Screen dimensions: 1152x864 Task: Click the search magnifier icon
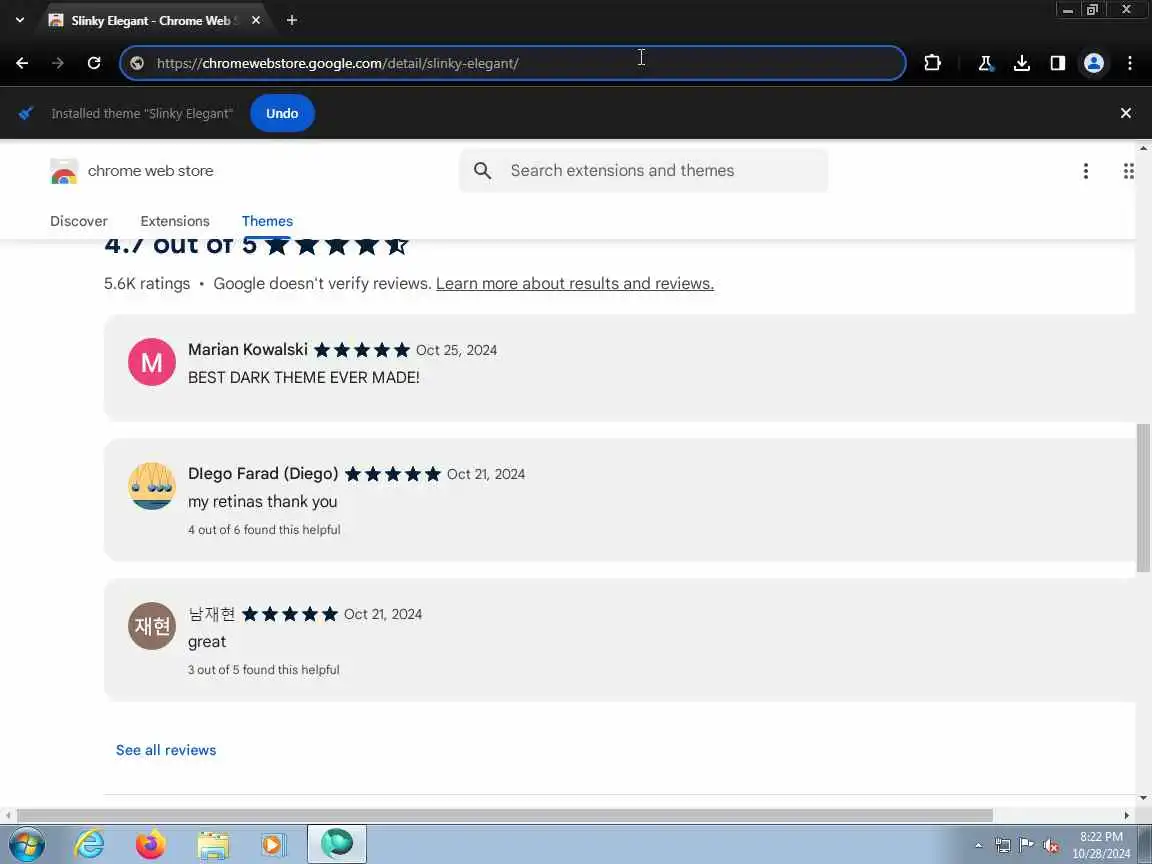(483, 170)
